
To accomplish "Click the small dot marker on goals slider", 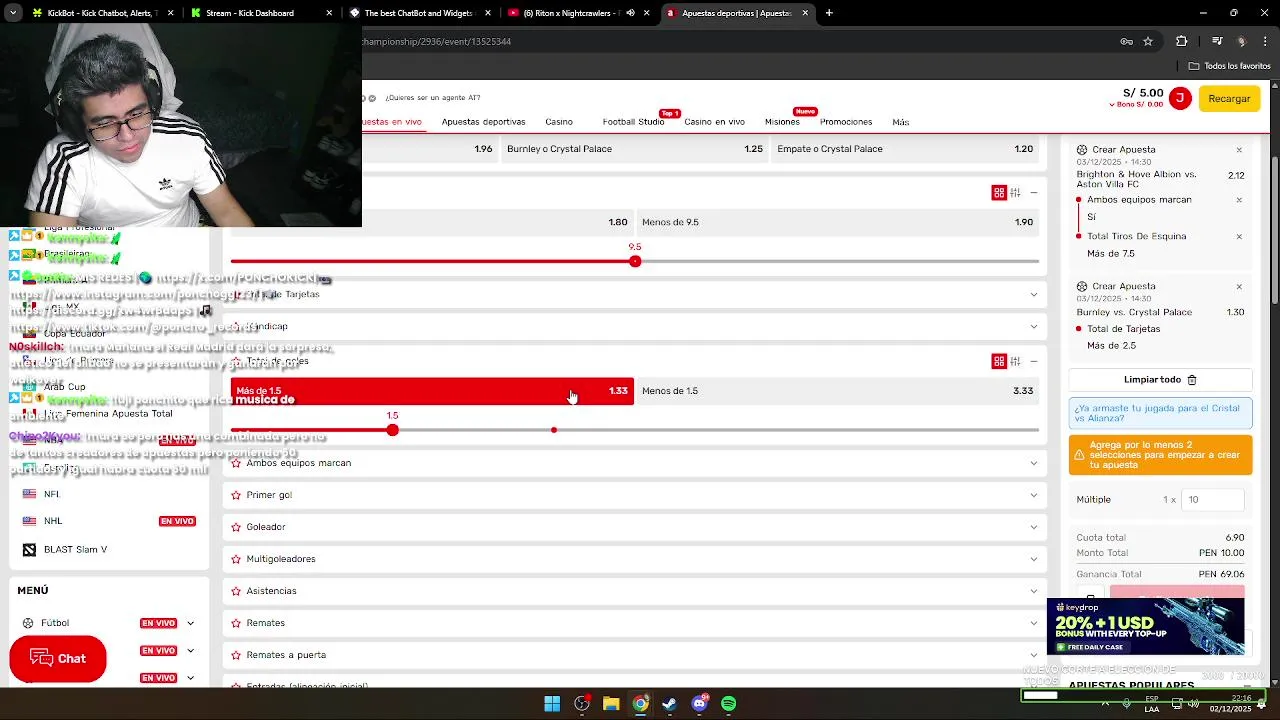I will [x=553, y=430].
